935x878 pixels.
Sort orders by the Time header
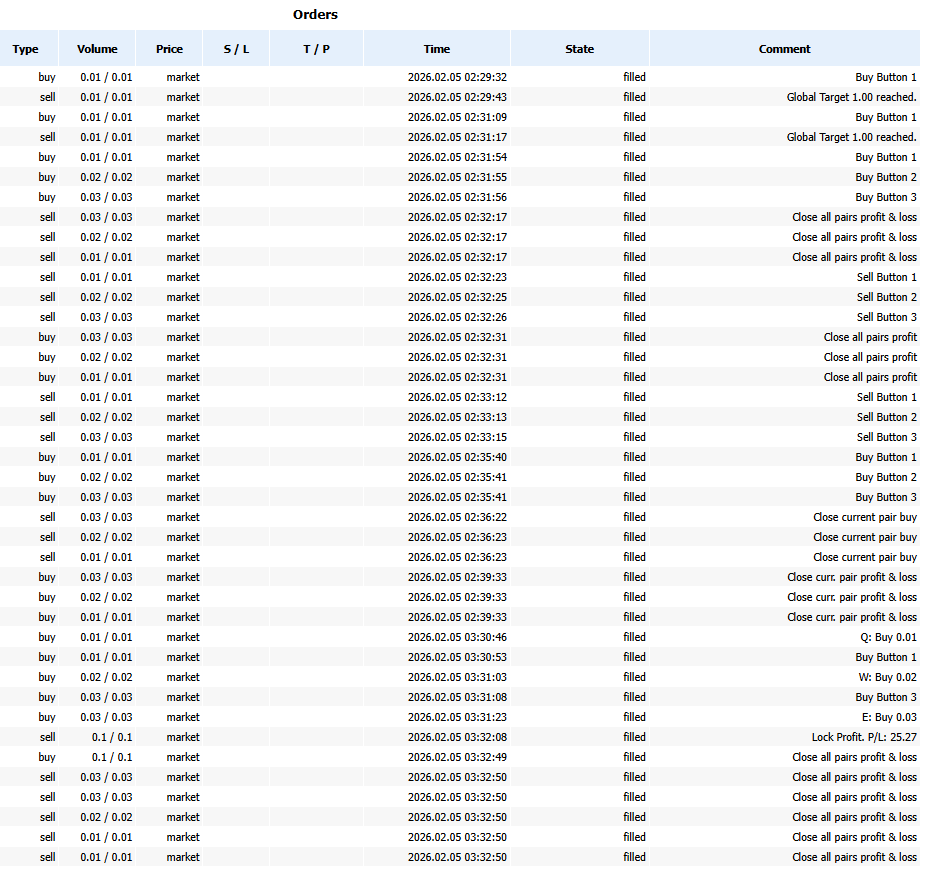tap(437, 49)
